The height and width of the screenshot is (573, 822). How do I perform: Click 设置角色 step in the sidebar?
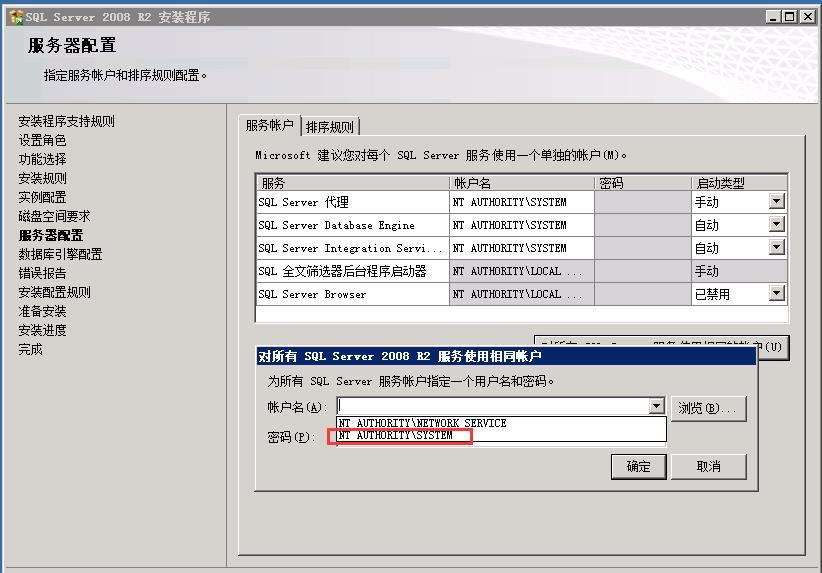coord(42,140)
